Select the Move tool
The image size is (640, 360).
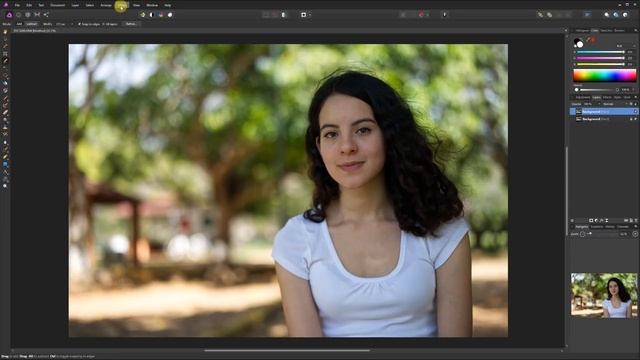point(5,39)
